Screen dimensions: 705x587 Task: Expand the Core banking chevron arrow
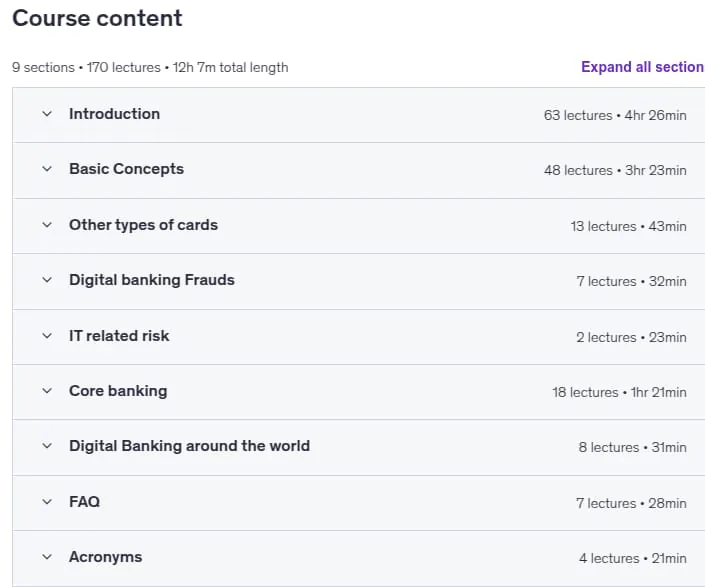tap(47, 391)
